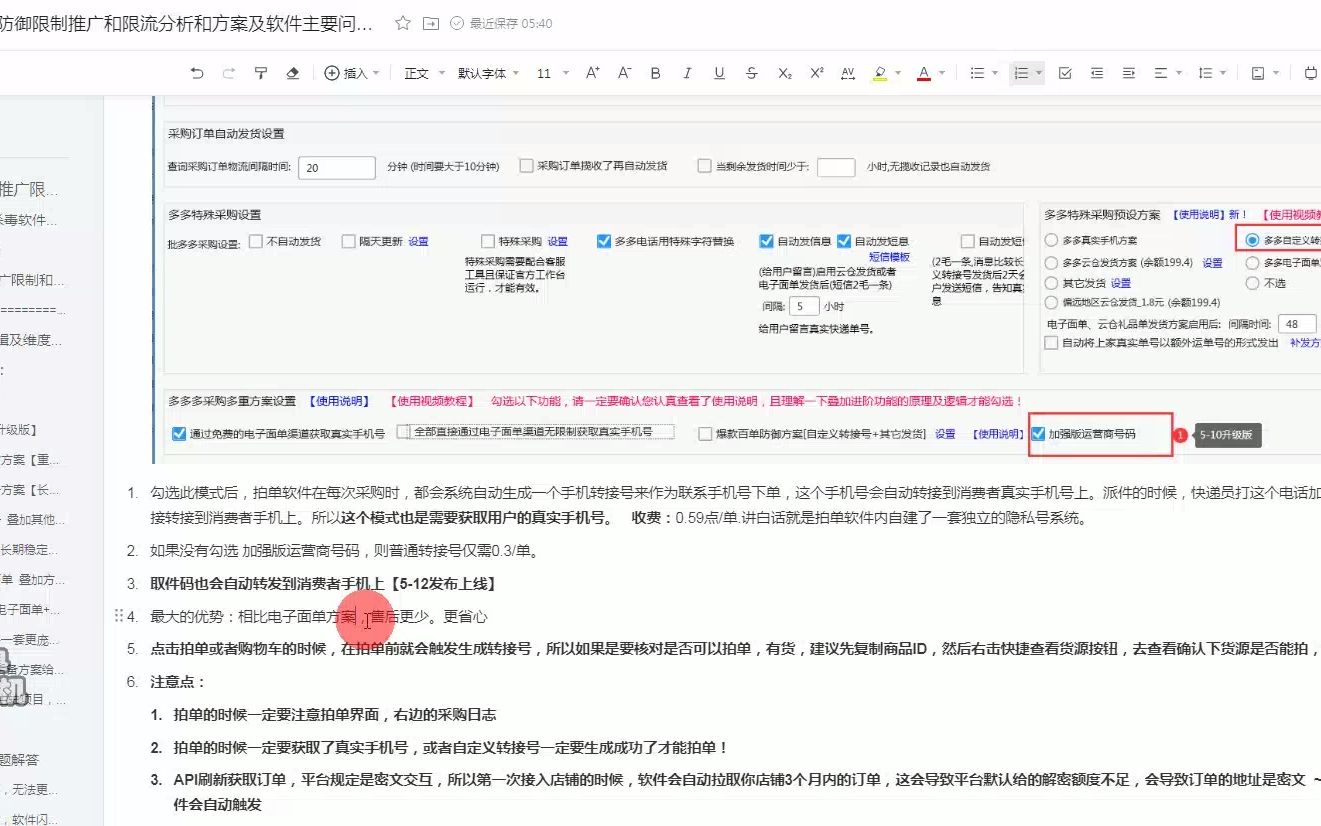Activate the format painter tool

point(261,73)
